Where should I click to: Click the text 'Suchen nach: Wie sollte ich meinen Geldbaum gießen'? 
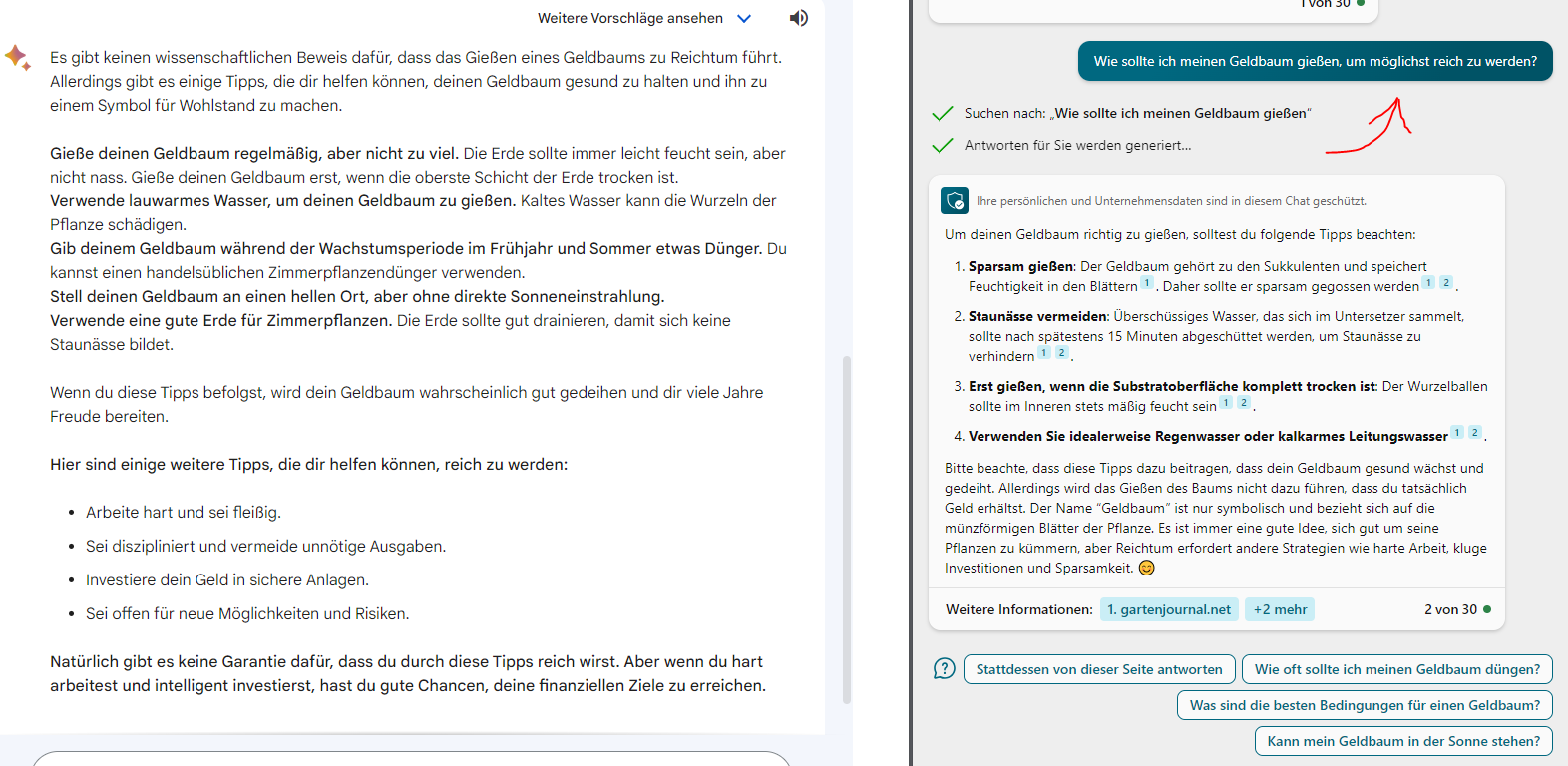1138,113
